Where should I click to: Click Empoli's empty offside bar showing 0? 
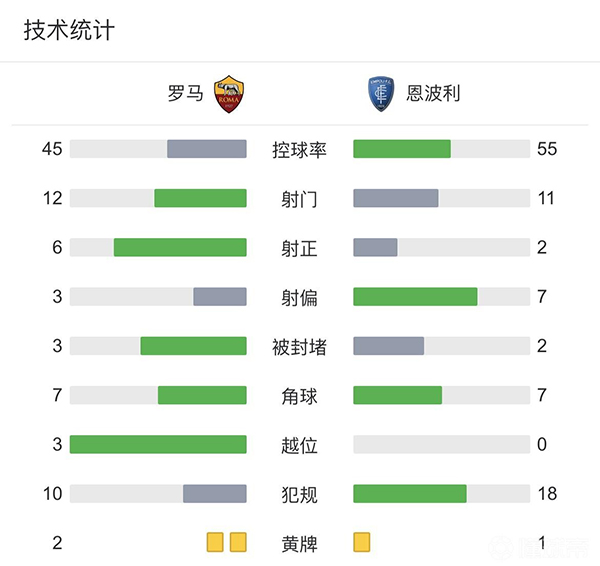(x=441, y=444)
